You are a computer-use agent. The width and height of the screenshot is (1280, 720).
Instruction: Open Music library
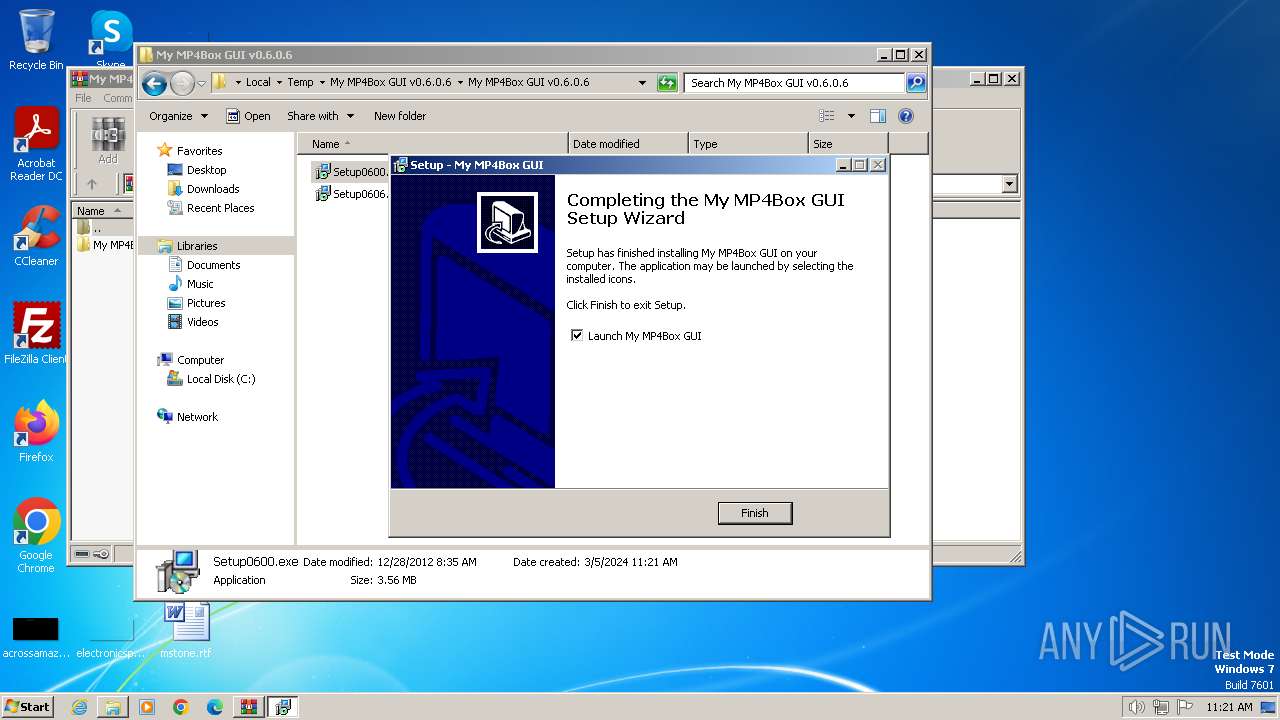tap(200, 284)
